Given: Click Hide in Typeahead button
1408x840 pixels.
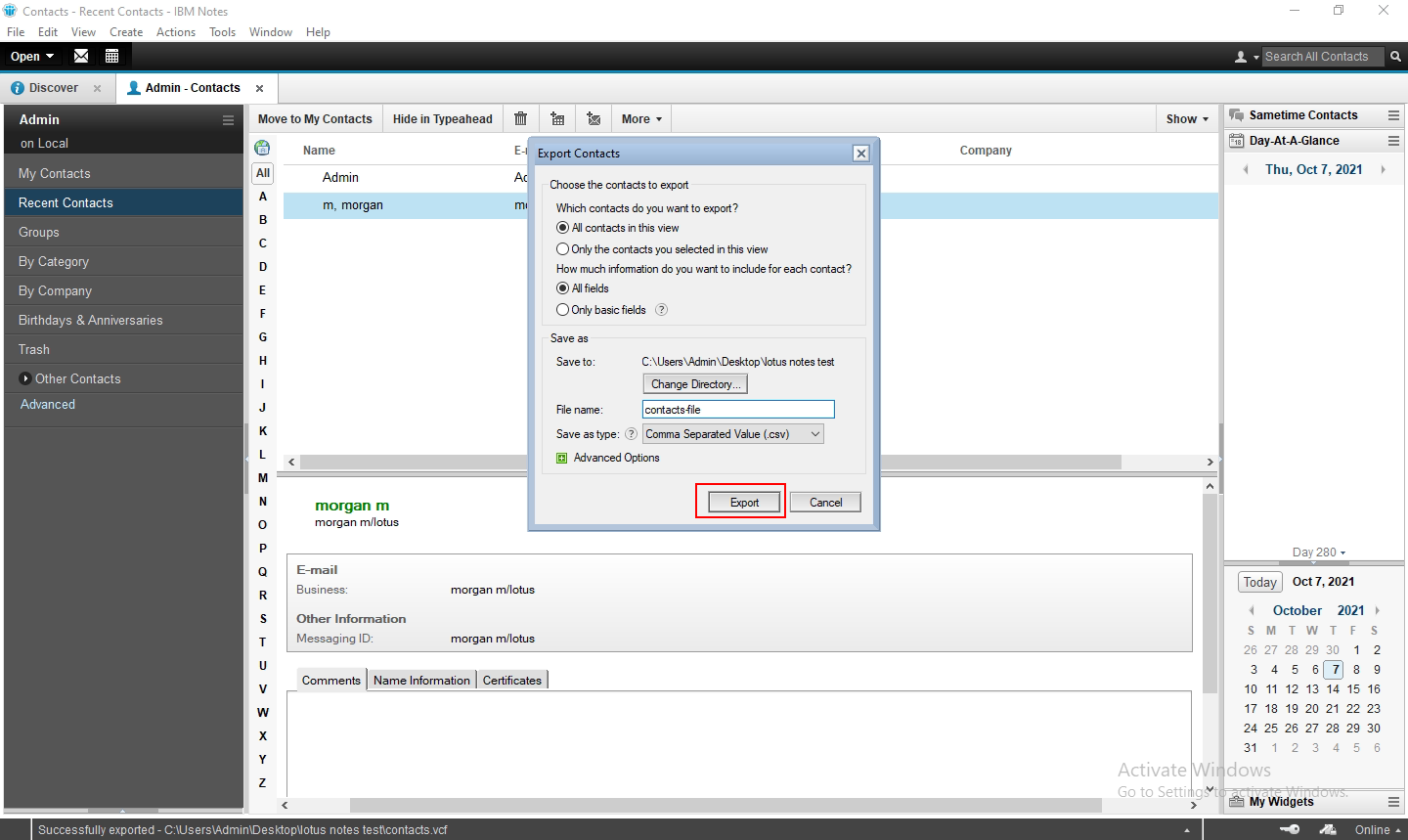Looking at the screenshot, I should 443,119.
